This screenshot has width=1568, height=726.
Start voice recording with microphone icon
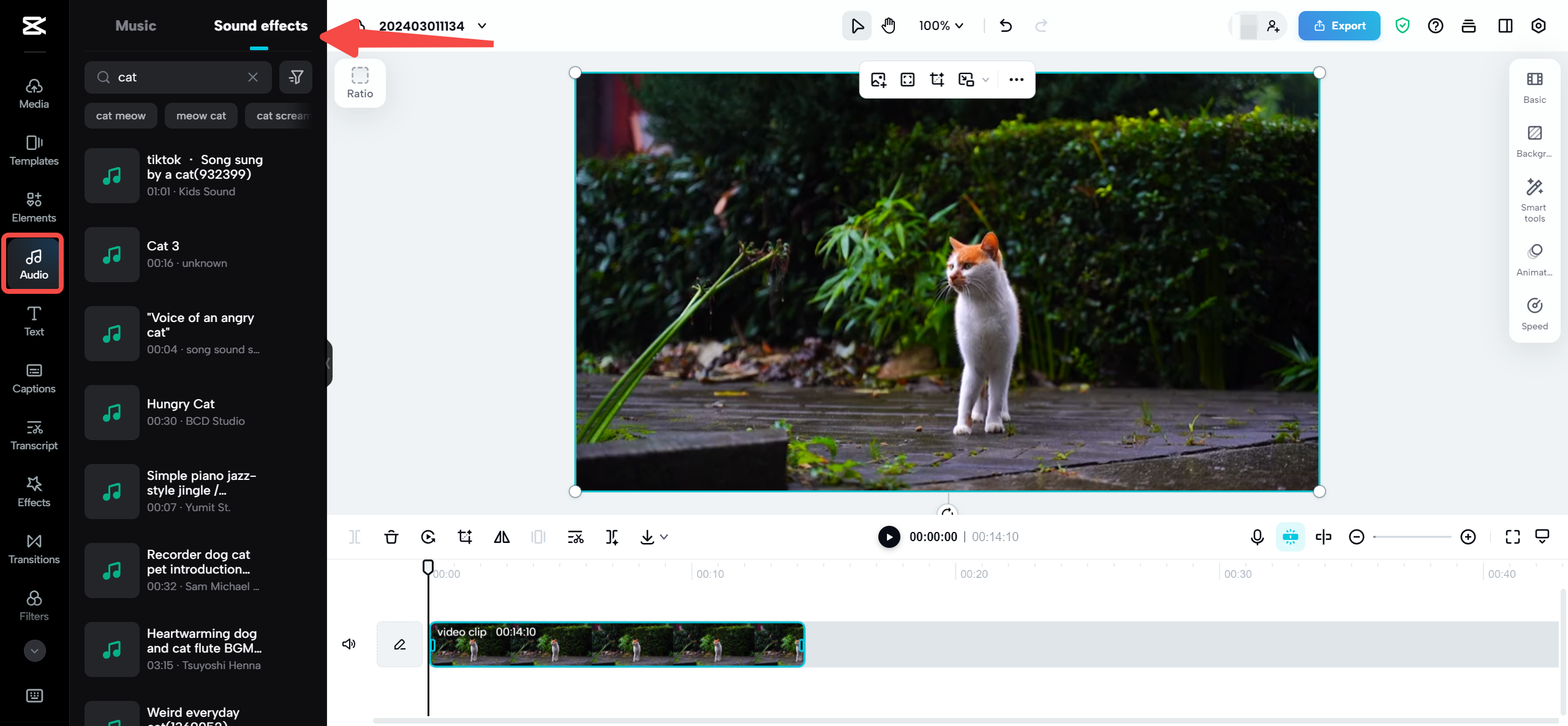coord(1257,537)
